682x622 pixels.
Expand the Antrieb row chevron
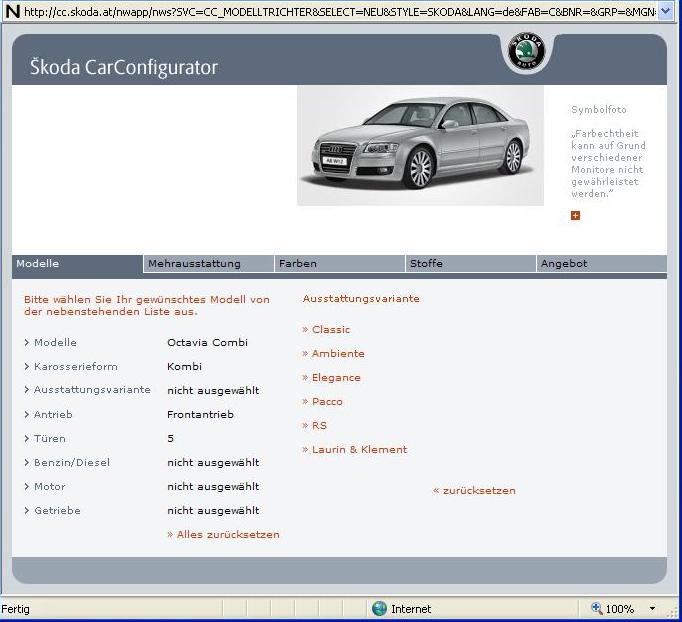(27, 415)
